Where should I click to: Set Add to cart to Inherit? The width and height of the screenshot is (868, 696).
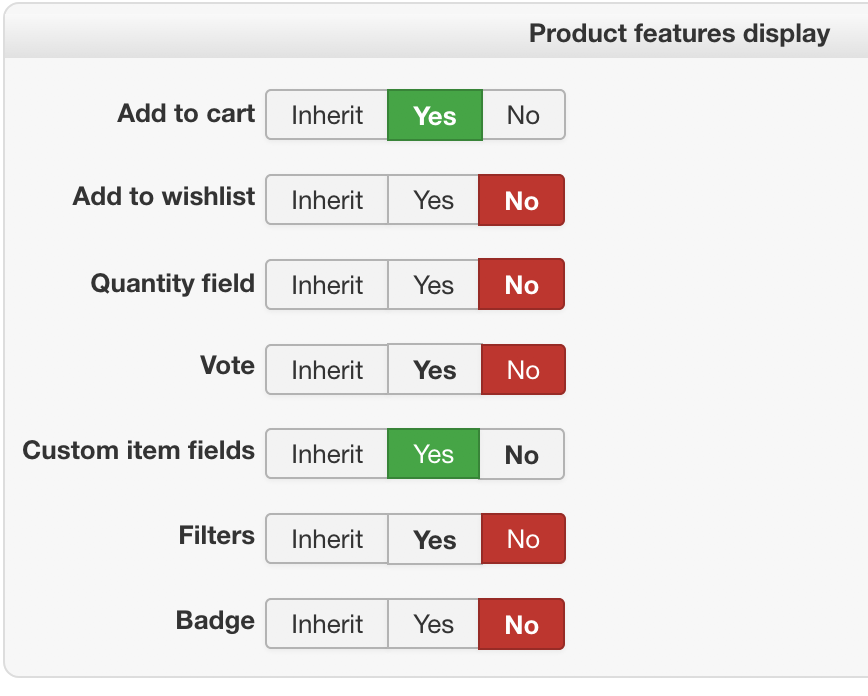(x=327, y=115)
